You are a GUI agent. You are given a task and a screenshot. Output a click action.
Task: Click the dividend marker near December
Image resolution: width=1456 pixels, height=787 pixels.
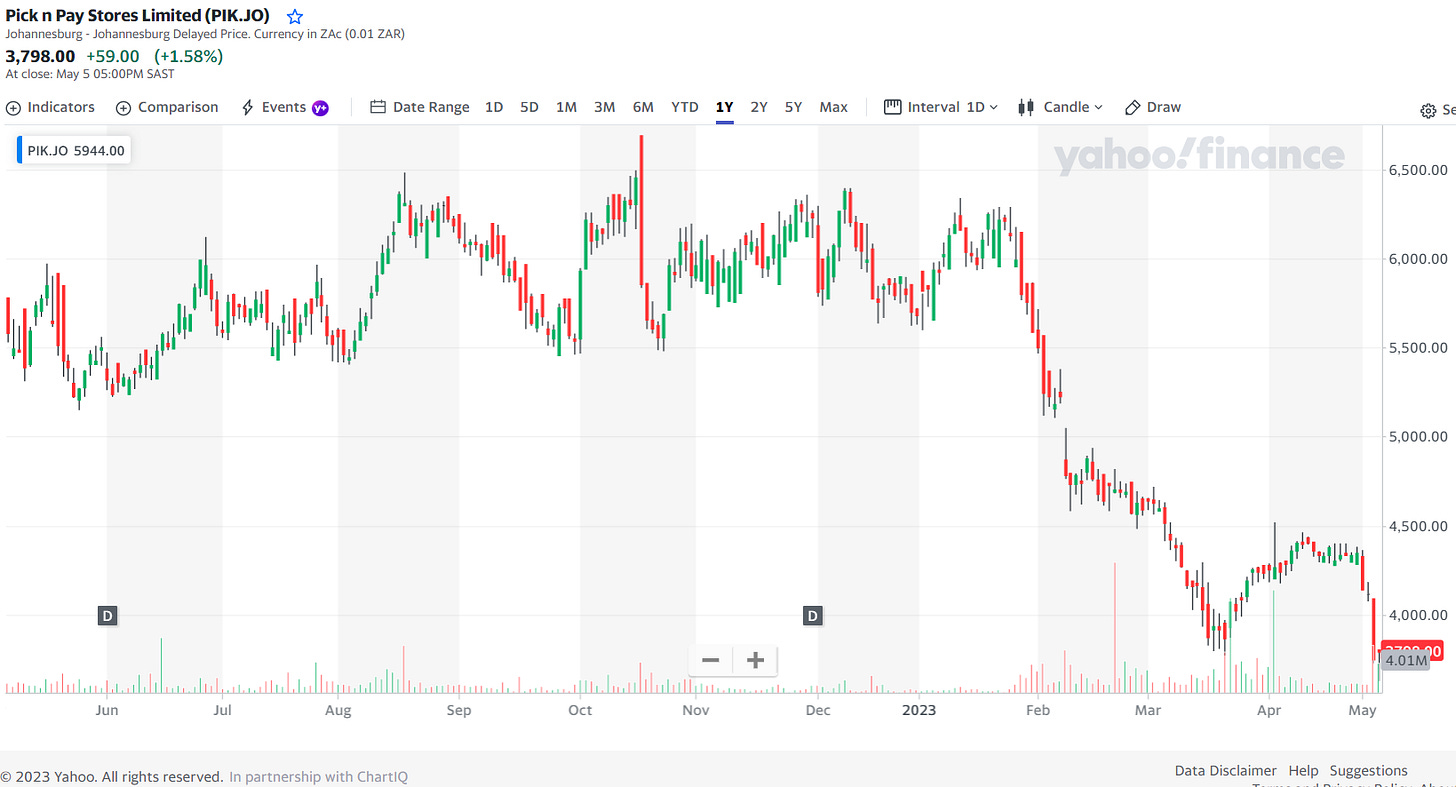[x=813, y=616]
